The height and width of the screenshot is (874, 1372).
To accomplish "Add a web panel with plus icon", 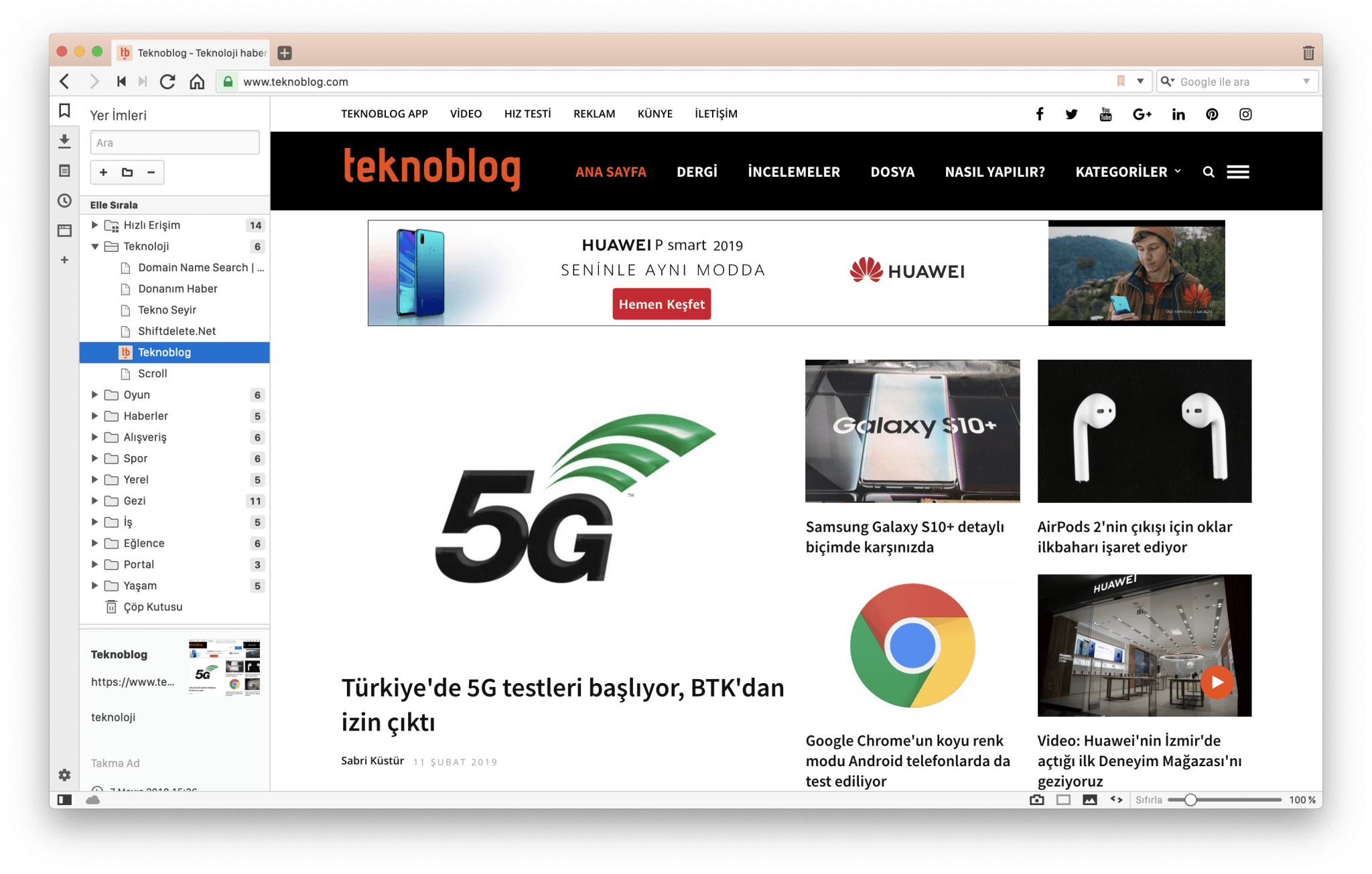I will [64, 260].
